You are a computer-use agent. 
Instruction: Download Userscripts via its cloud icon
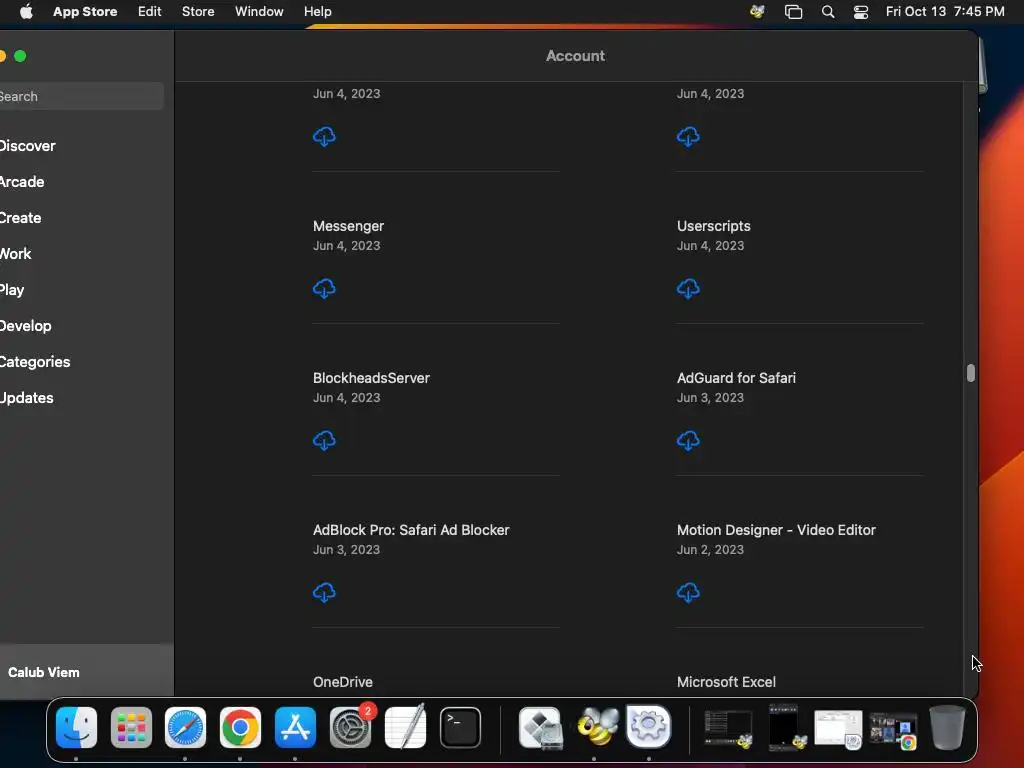click(x=688, y=288)
